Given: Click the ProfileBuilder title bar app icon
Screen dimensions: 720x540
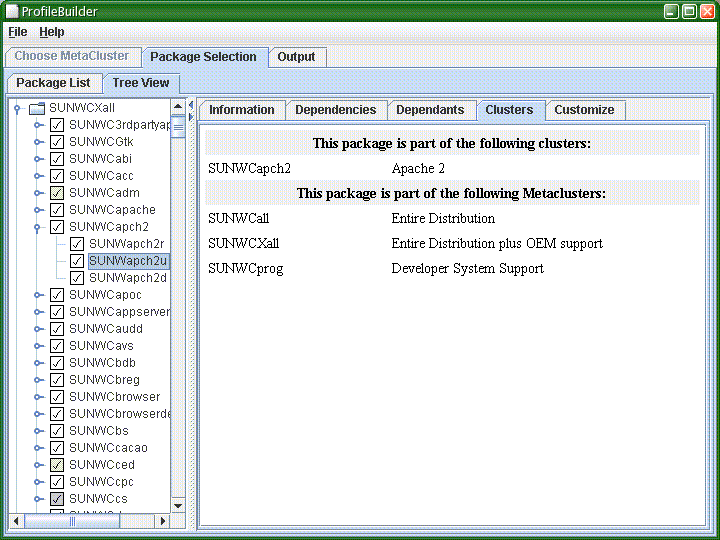Looking at the screenshot, I should click(12, 11).
